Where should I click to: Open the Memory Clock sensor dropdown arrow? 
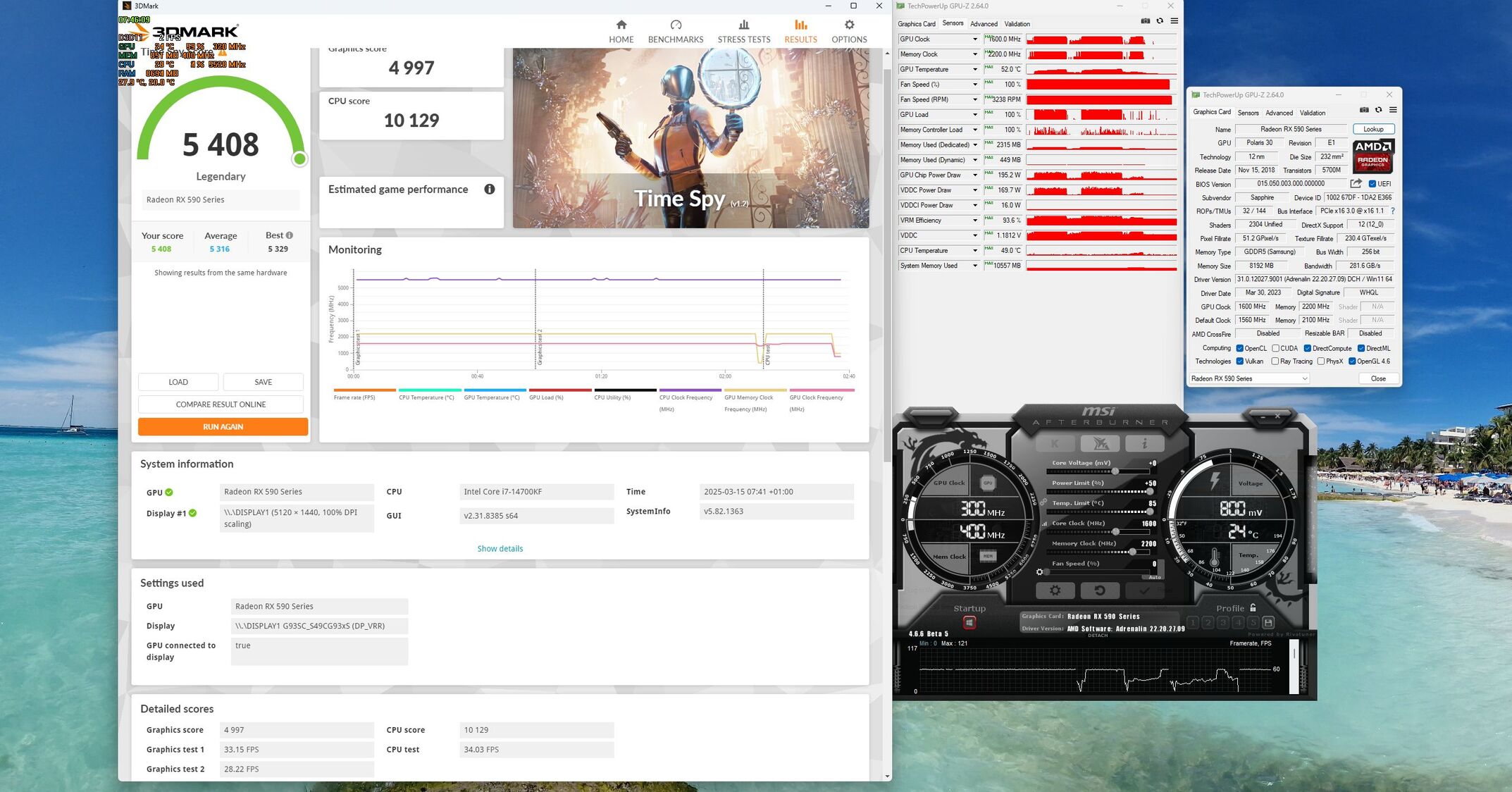point(975,54)
